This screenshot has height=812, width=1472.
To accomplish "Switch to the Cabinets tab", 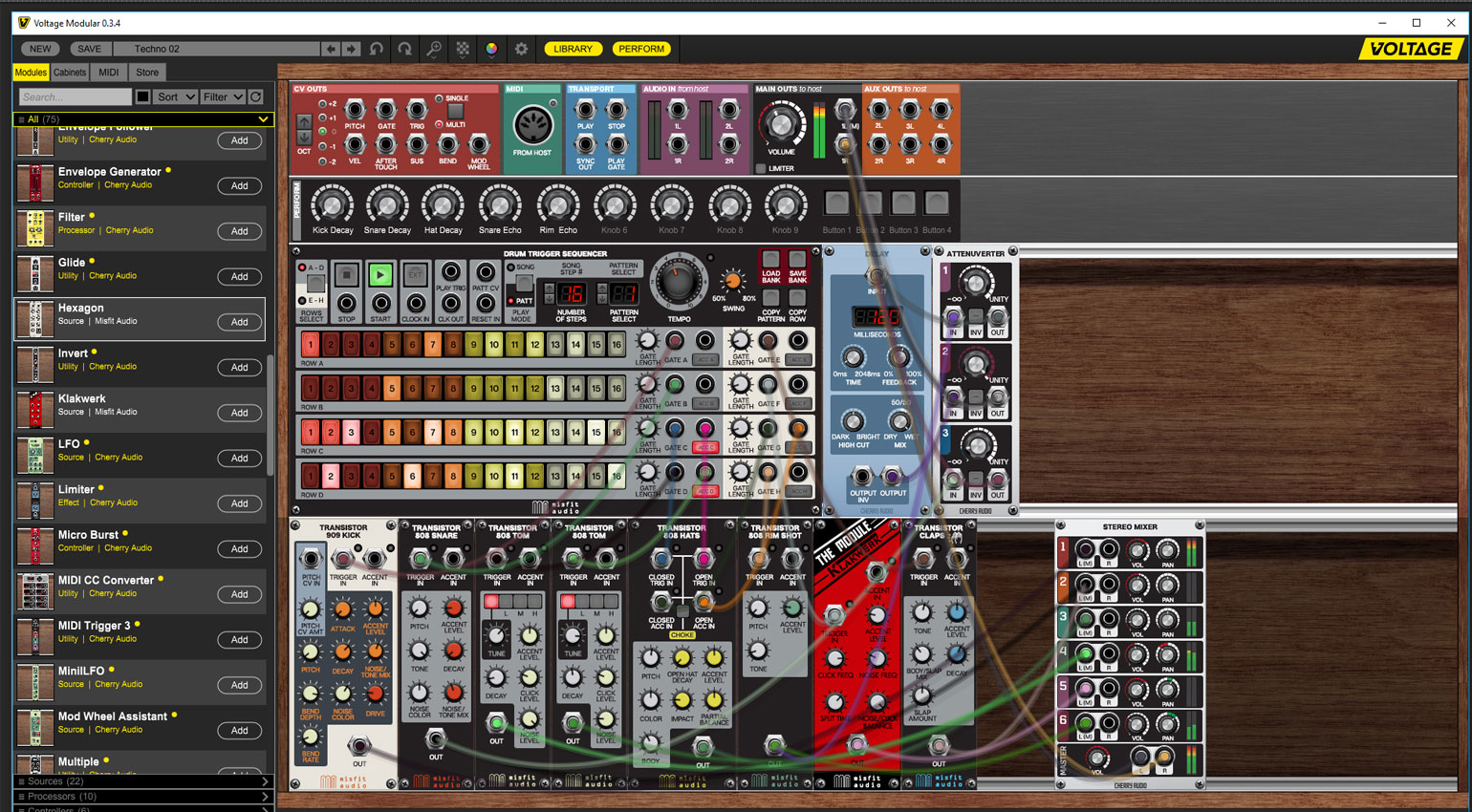I will (x=70, y=73).
